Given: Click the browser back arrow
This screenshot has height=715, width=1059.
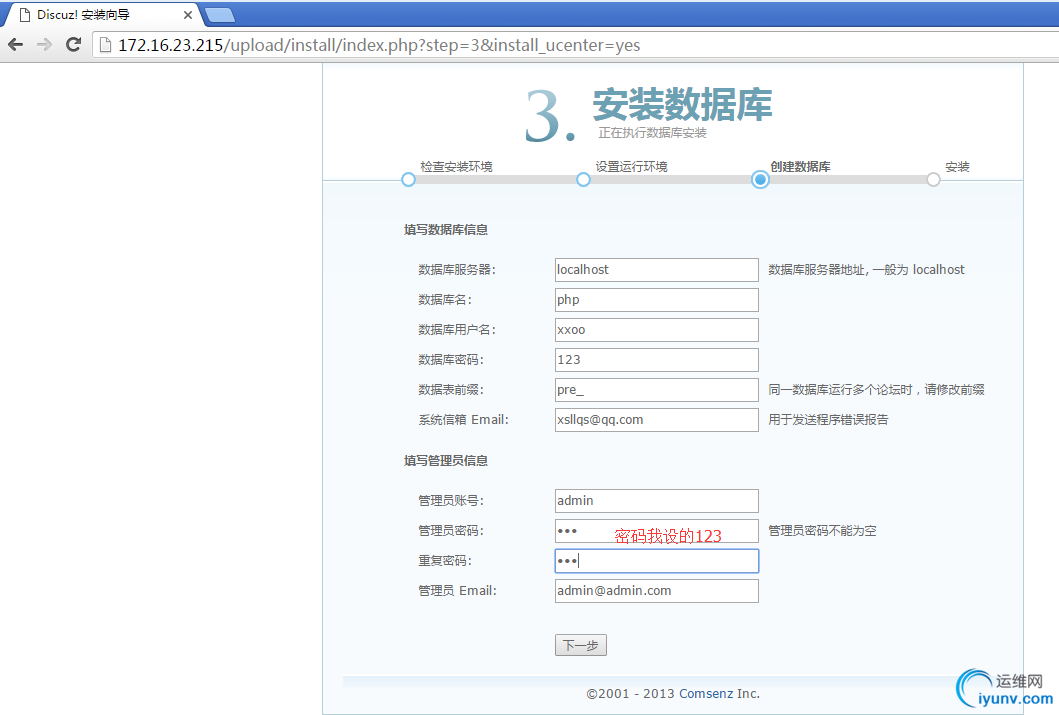Looking at the screenshot, I should point(16,45).
